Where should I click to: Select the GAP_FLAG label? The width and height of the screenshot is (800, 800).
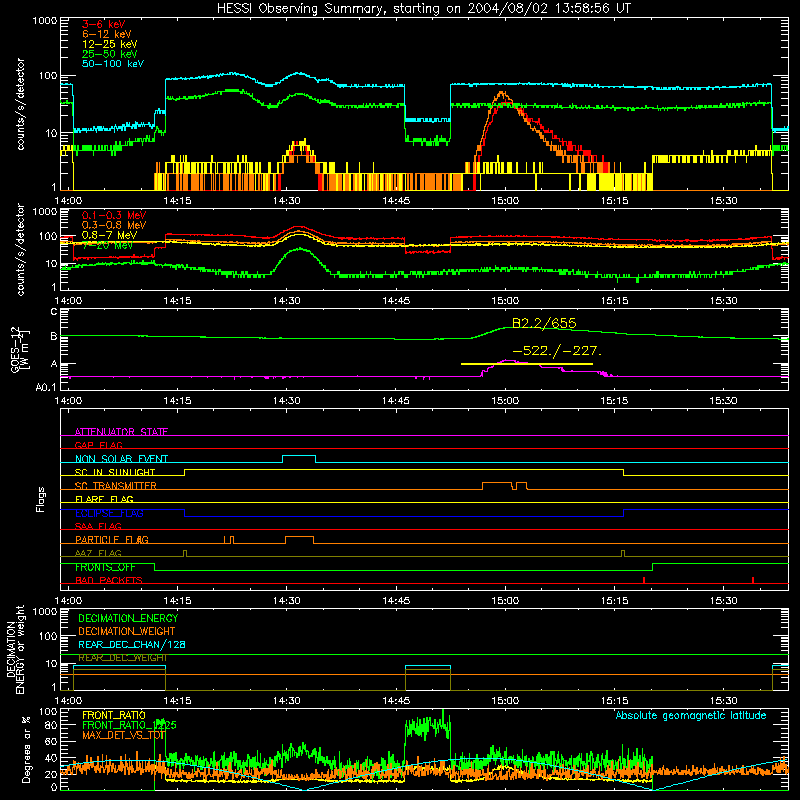[x=98, y=445]
